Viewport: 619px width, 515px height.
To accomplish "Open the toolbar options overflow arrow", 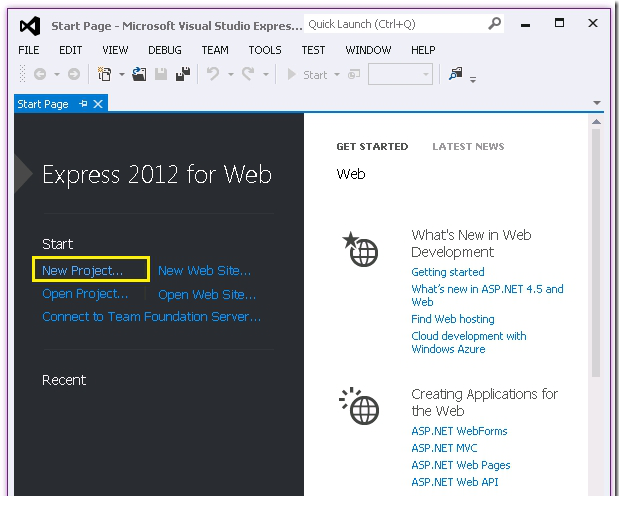I will coord(473,79).
